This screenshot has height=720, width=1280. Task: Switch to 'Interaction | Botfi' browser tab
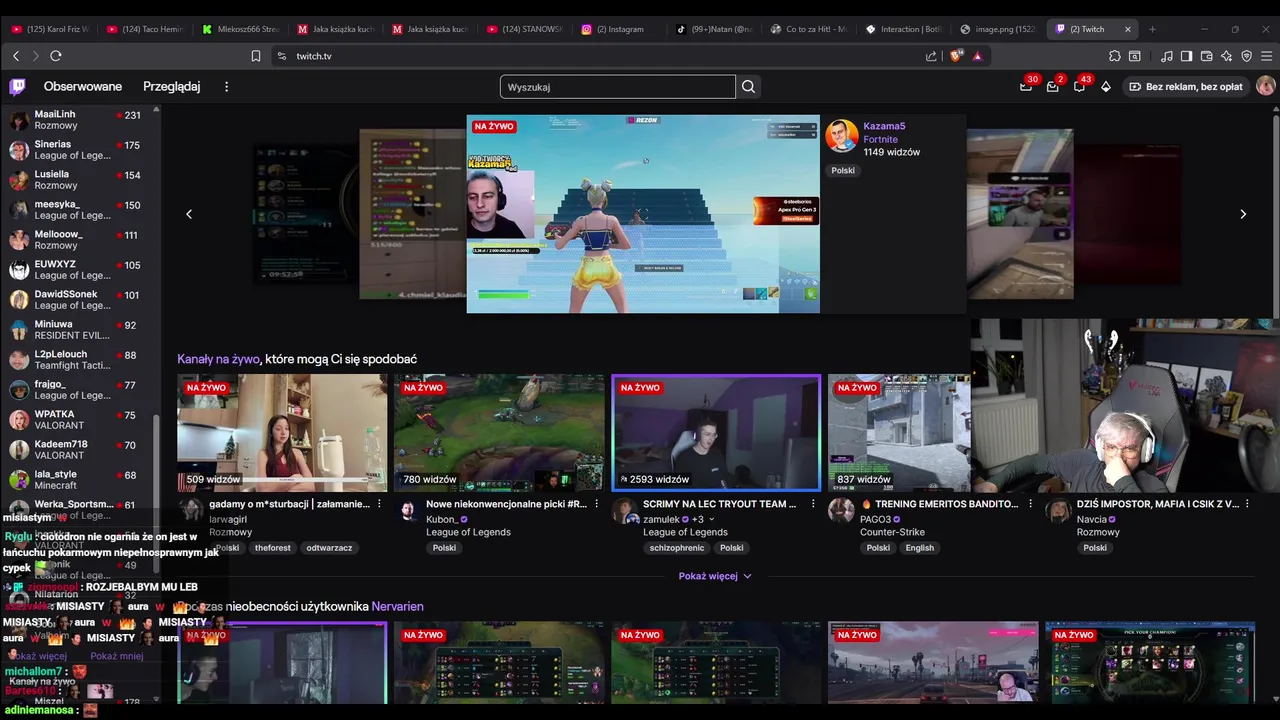[904, 29]
